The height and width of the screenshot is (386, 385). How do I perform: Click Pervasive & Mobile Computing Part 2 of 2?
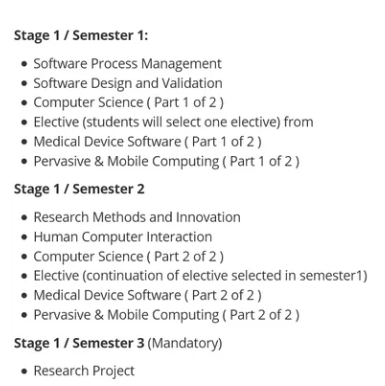point(166,315)
